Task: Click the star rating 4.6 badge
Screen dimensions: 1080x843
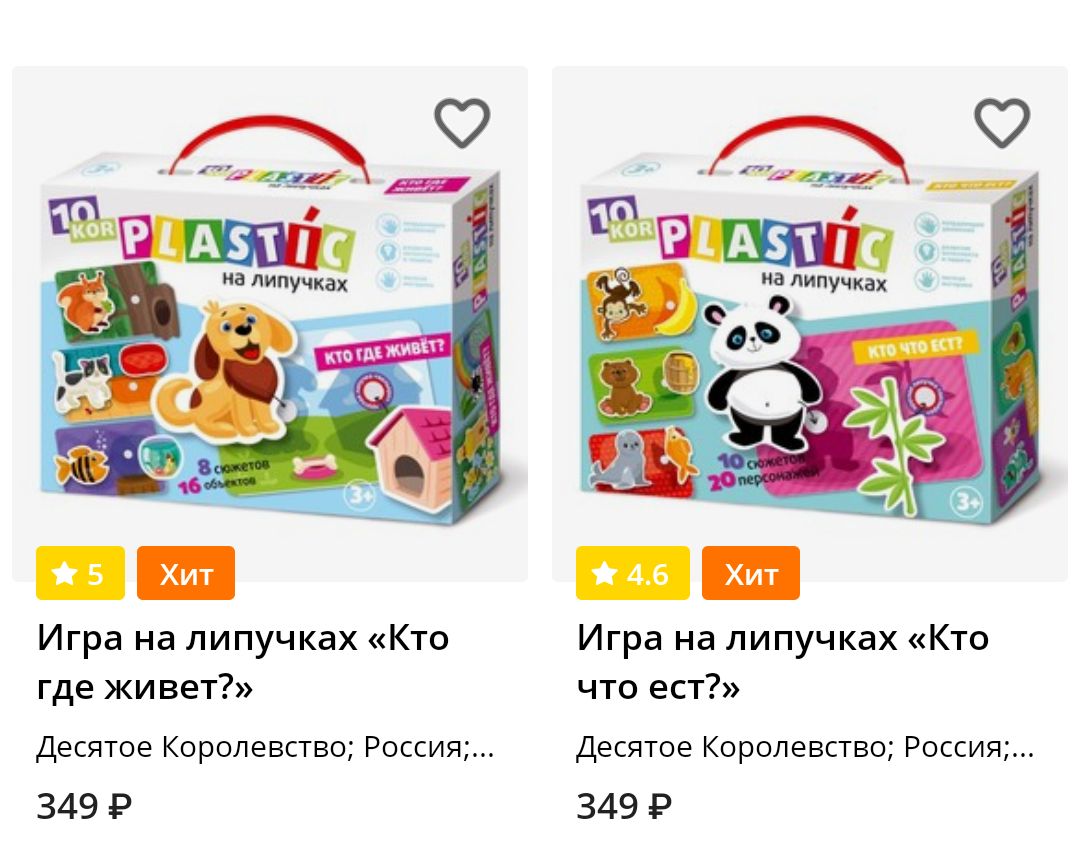Action: (632, 573)
